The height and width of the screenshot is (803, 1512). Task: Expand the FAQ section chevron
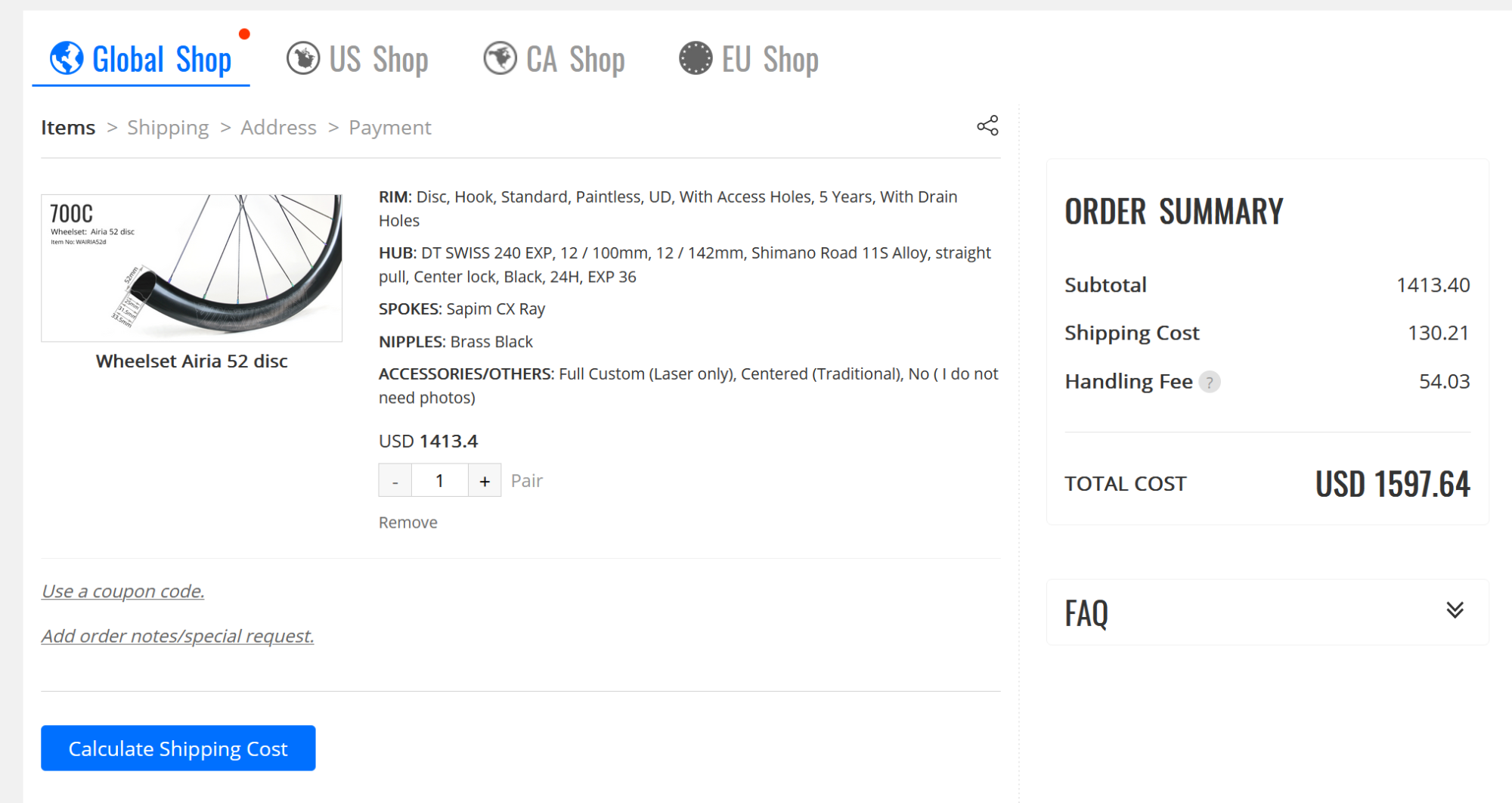click(1455, 610)
